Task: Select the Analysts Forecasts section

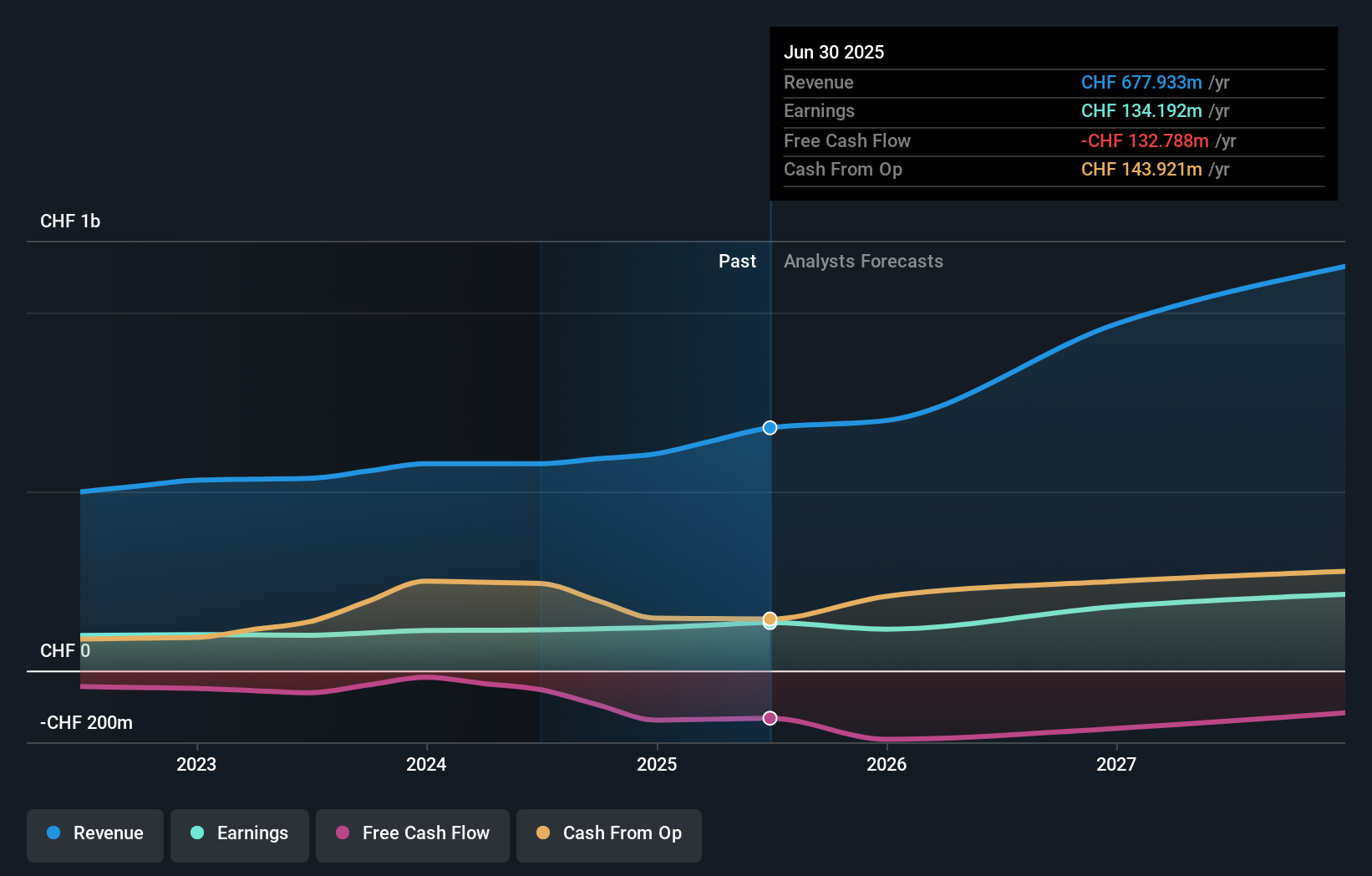Action: pos(863,261)
